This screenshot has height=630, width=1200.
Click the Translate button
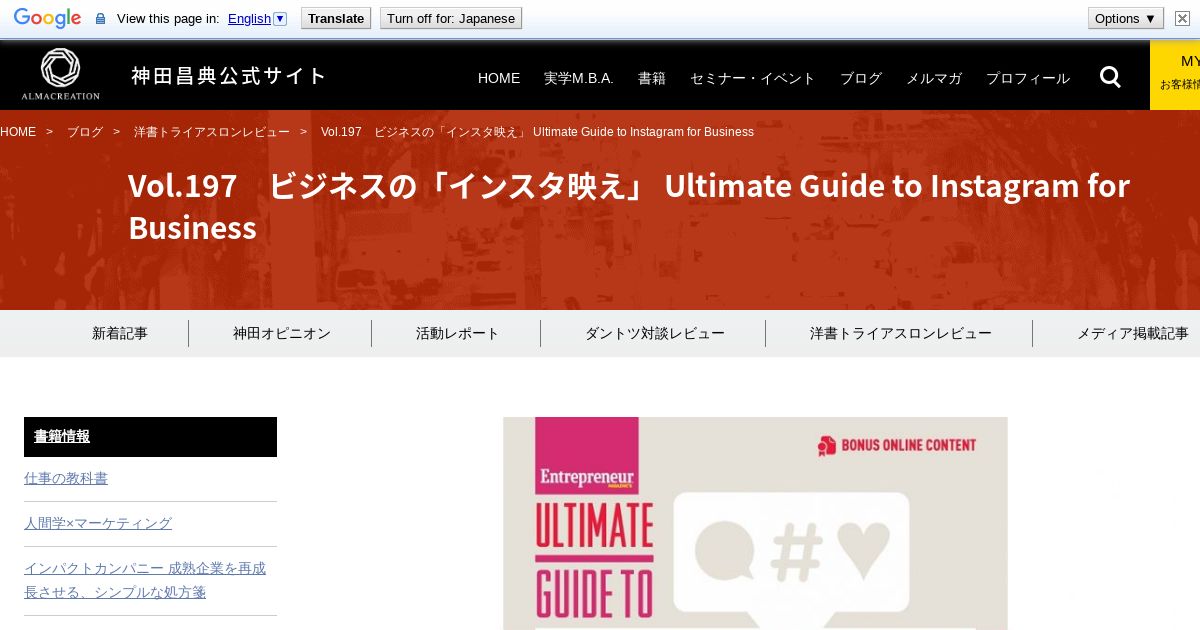click(336, 18)
